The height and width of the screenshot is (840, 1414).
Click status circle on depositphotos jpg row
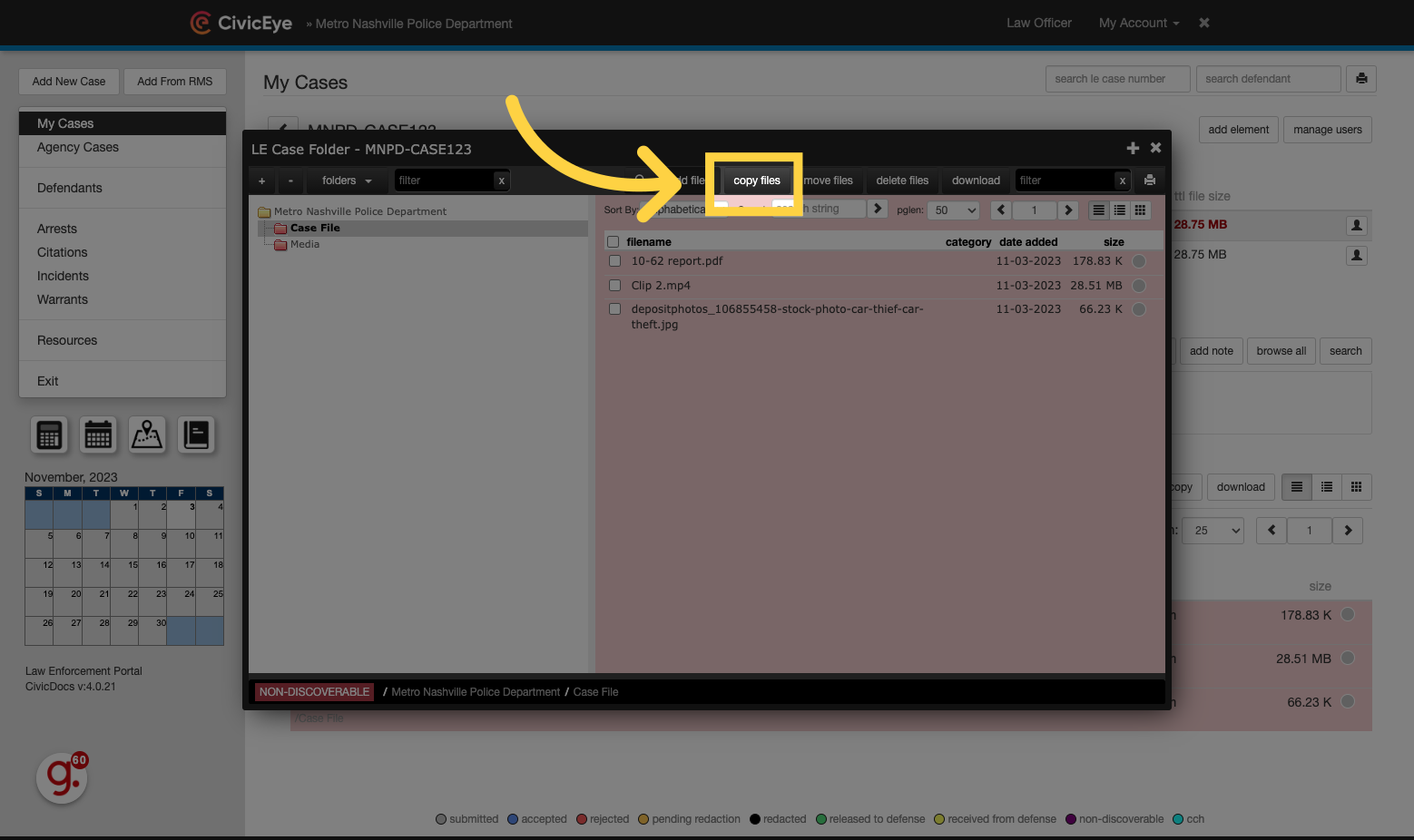click(x=1139, y=309)
